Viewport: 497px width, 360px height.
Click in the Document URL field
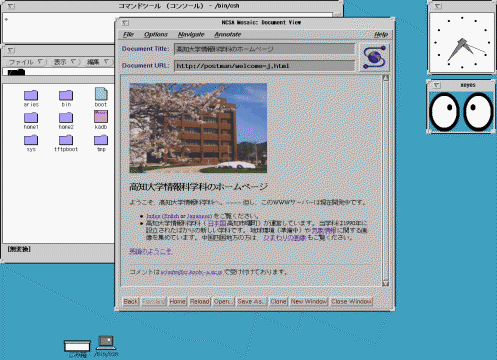[x=264, y=66]
